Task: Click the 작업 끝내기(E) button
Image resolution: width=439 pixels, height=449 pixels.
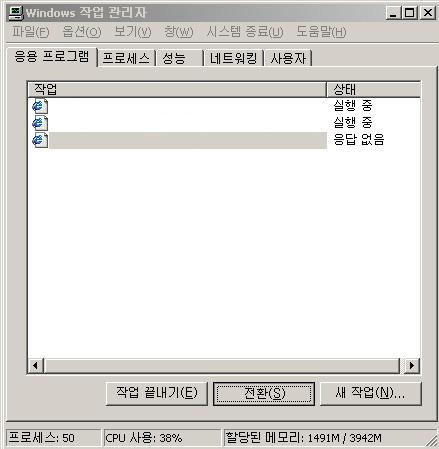Action: pos(157,394)
